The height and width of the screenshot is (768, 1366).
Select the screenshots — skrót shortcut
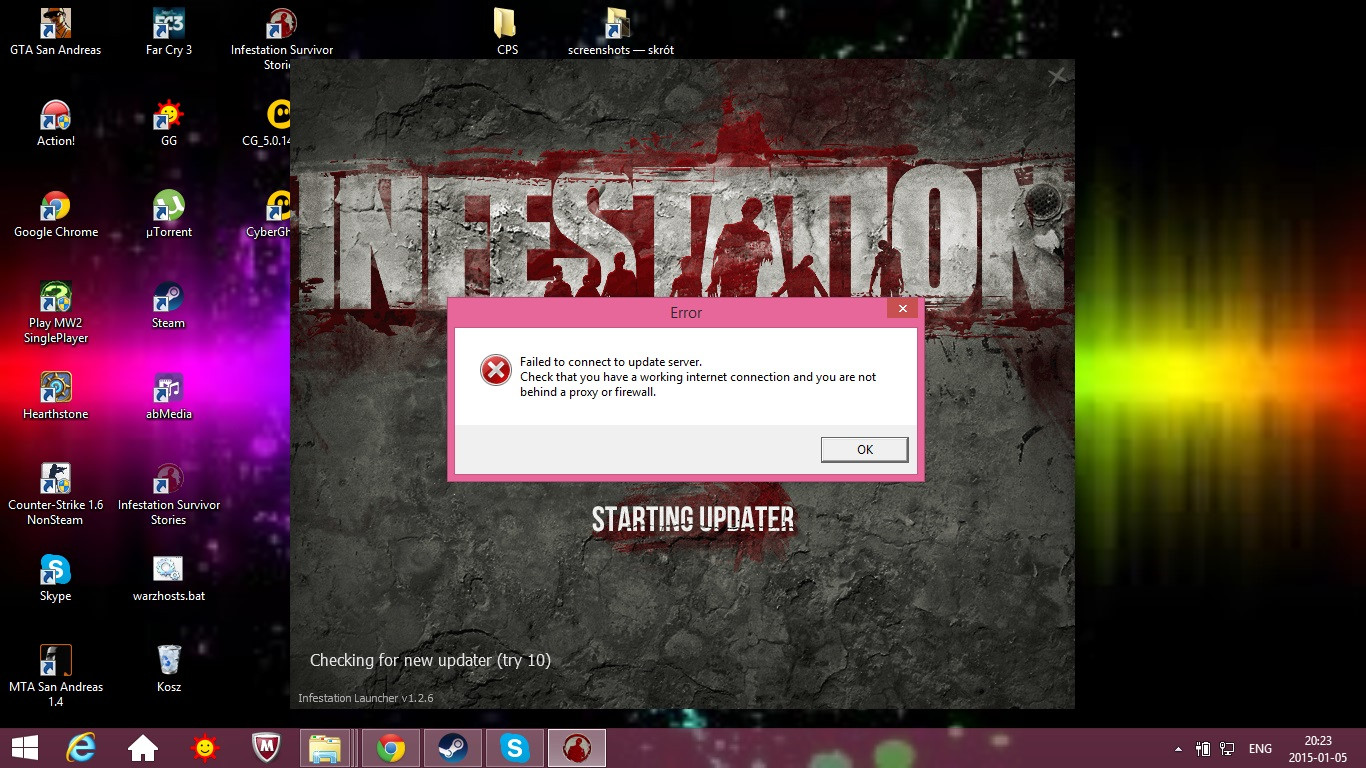(x=620, y=32)
